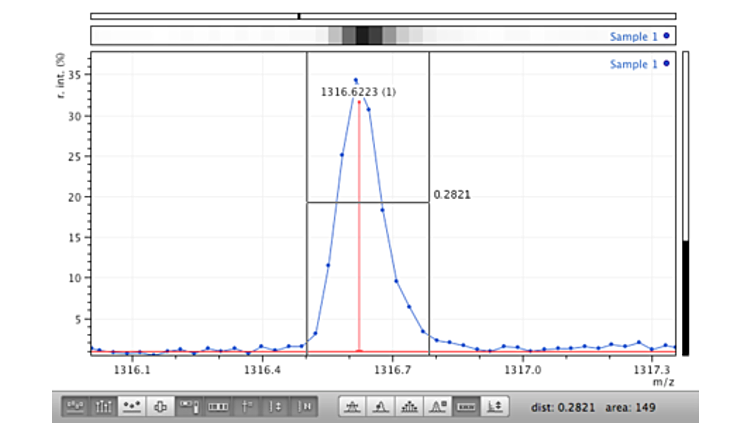Click the 0.2821 ruler distance label
Viewport: 752px width, 423px height.
coord(452,195)
